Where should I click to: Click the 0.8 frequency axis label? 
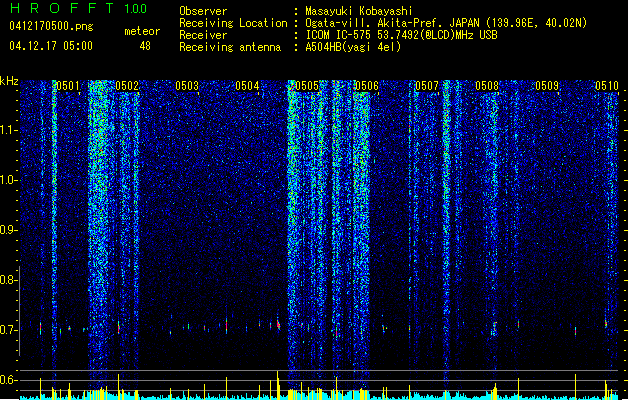coord(7,280)
